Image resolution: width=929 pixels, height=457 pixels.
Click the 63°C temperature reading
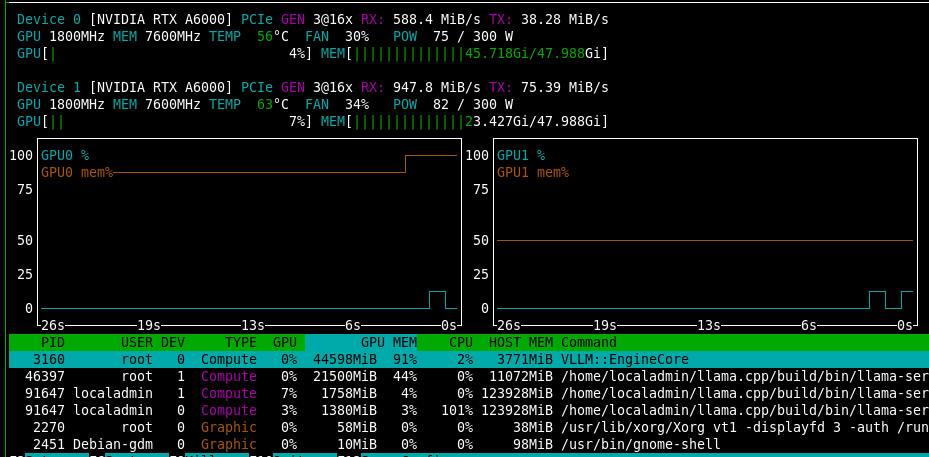click(273, 104)
